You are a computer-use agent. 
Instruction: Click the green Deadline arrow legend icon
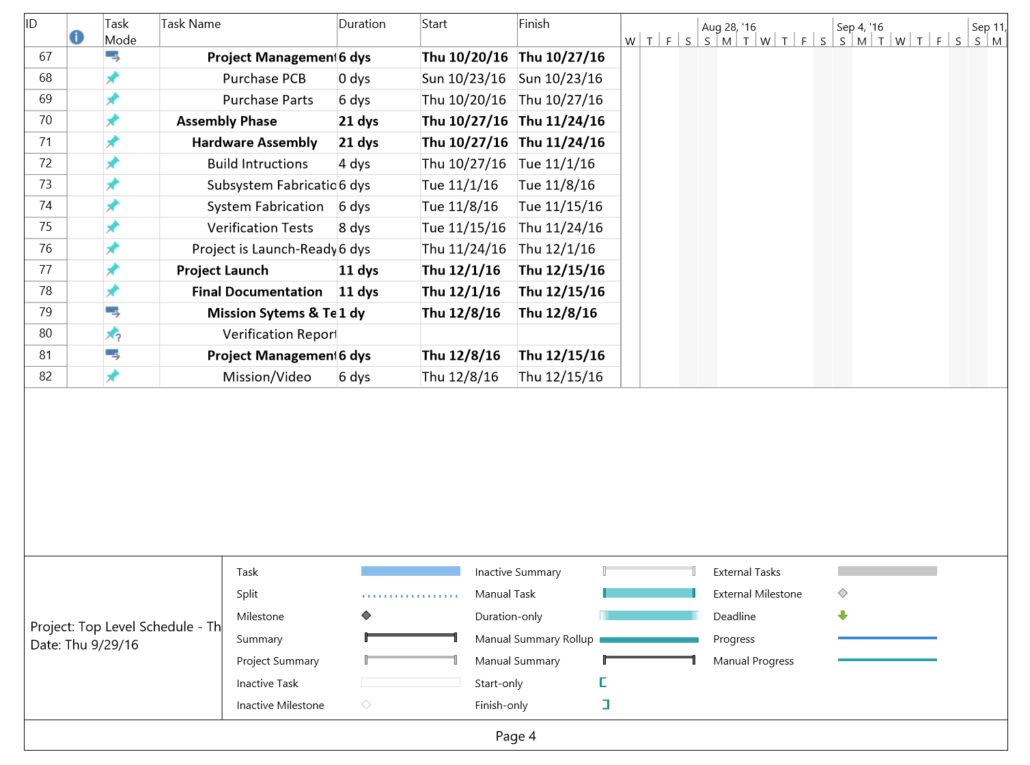[x=841, y=616]
